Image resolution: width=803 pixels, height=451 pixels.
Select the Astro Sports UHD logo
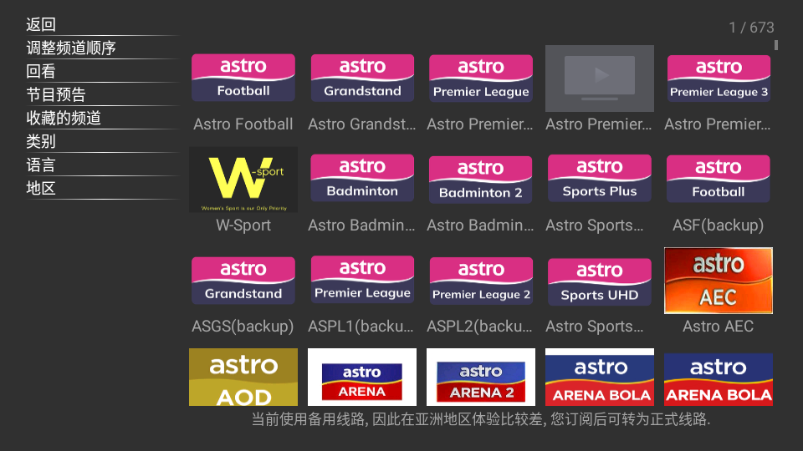[599, 281]
